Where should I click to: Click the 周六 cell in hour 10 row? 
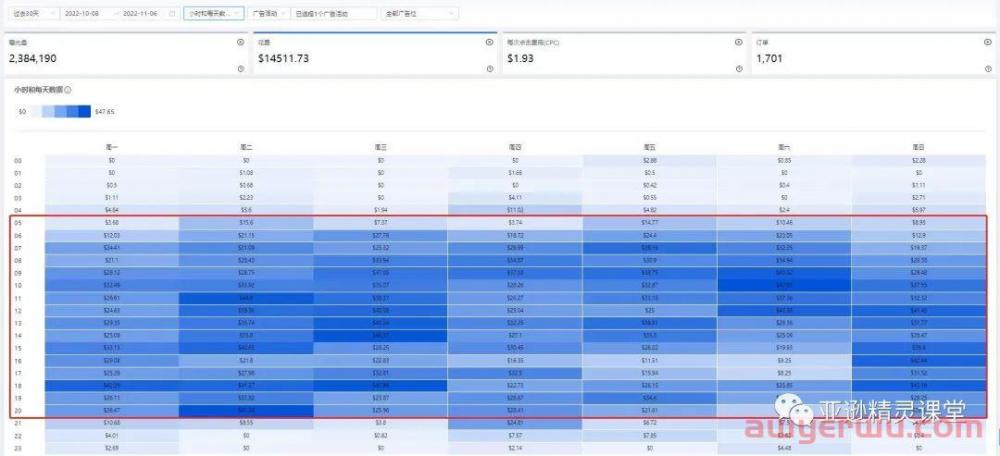click(784, 284)
